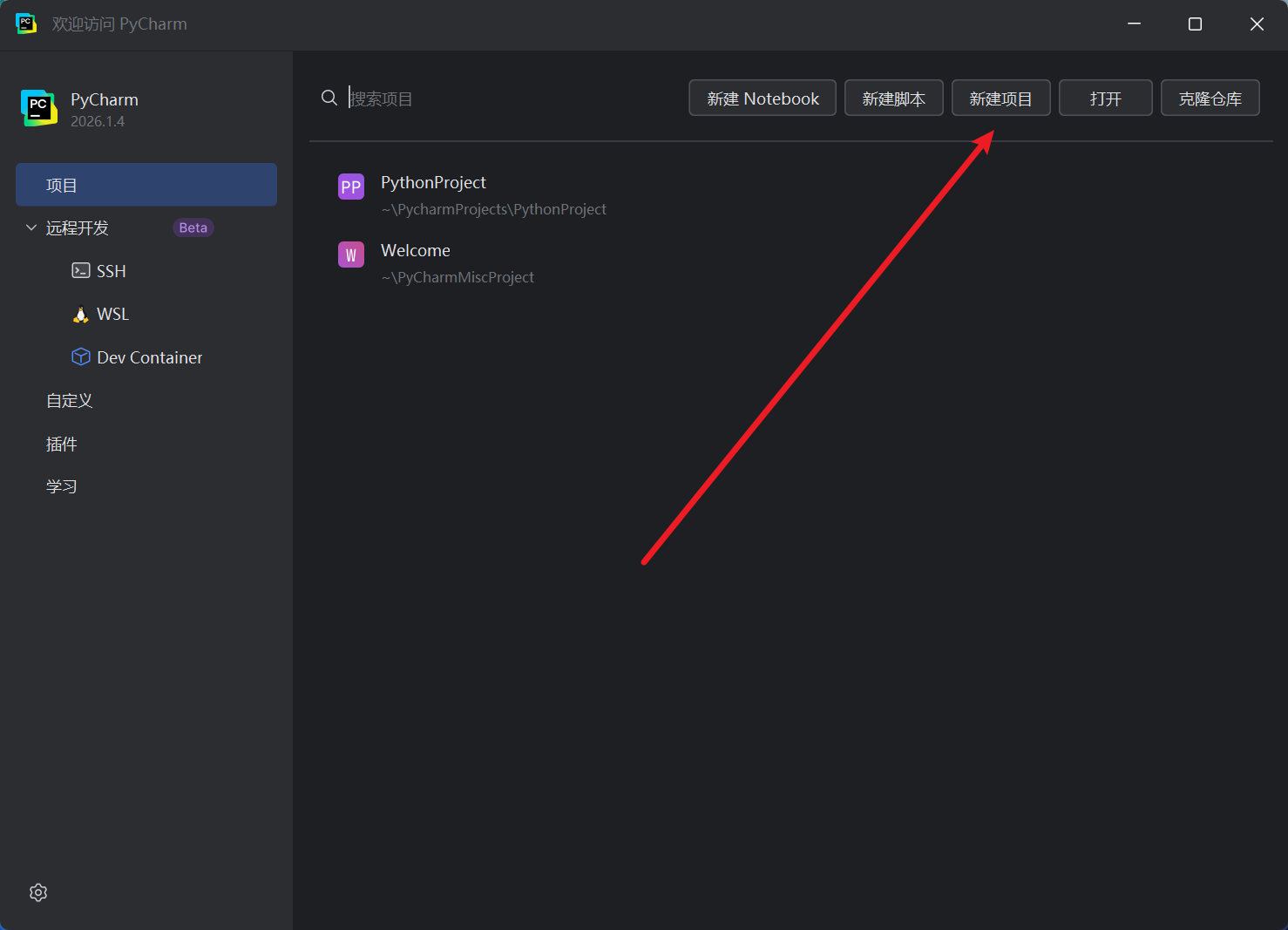Click the search magnifier icon
Image resolution: width=1288 pixels, height=930 pixels.
(x=329, y=98)
